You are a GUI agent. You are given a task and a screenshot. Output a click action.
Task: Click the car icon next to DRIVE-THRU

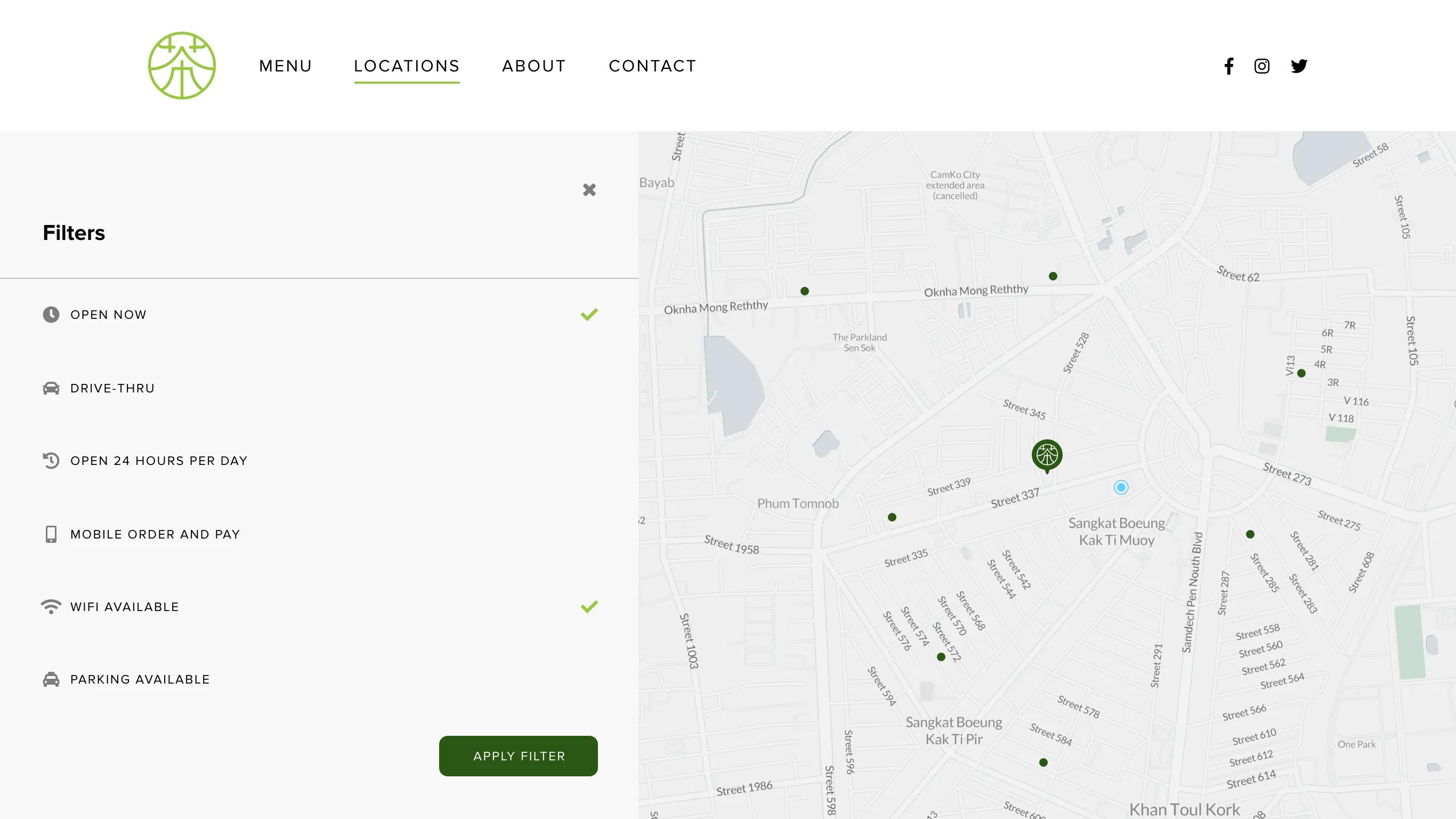[51, 387]
